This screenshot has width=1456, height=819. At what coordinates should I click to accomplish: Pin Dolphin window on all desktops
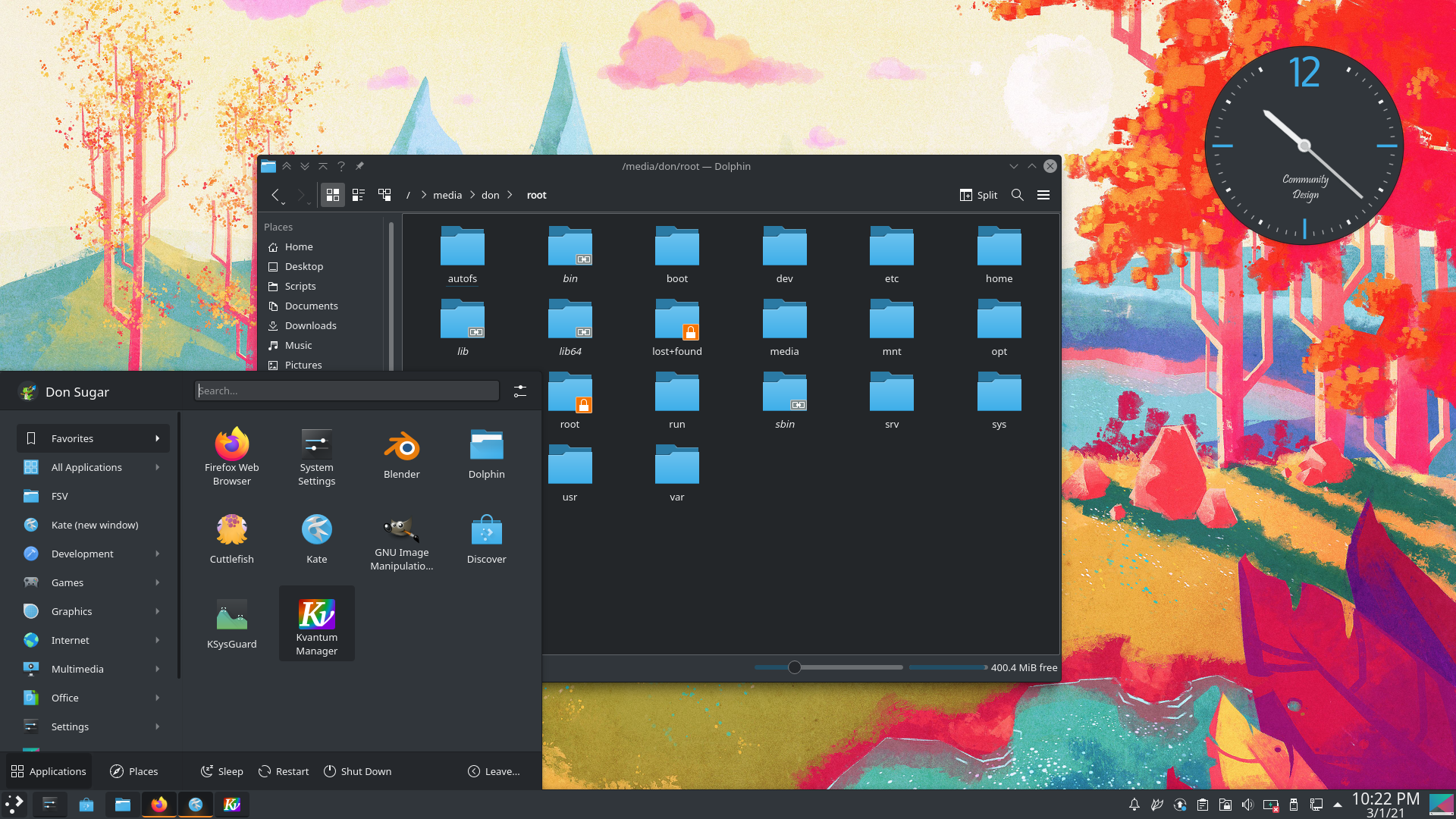click(359, 166)
